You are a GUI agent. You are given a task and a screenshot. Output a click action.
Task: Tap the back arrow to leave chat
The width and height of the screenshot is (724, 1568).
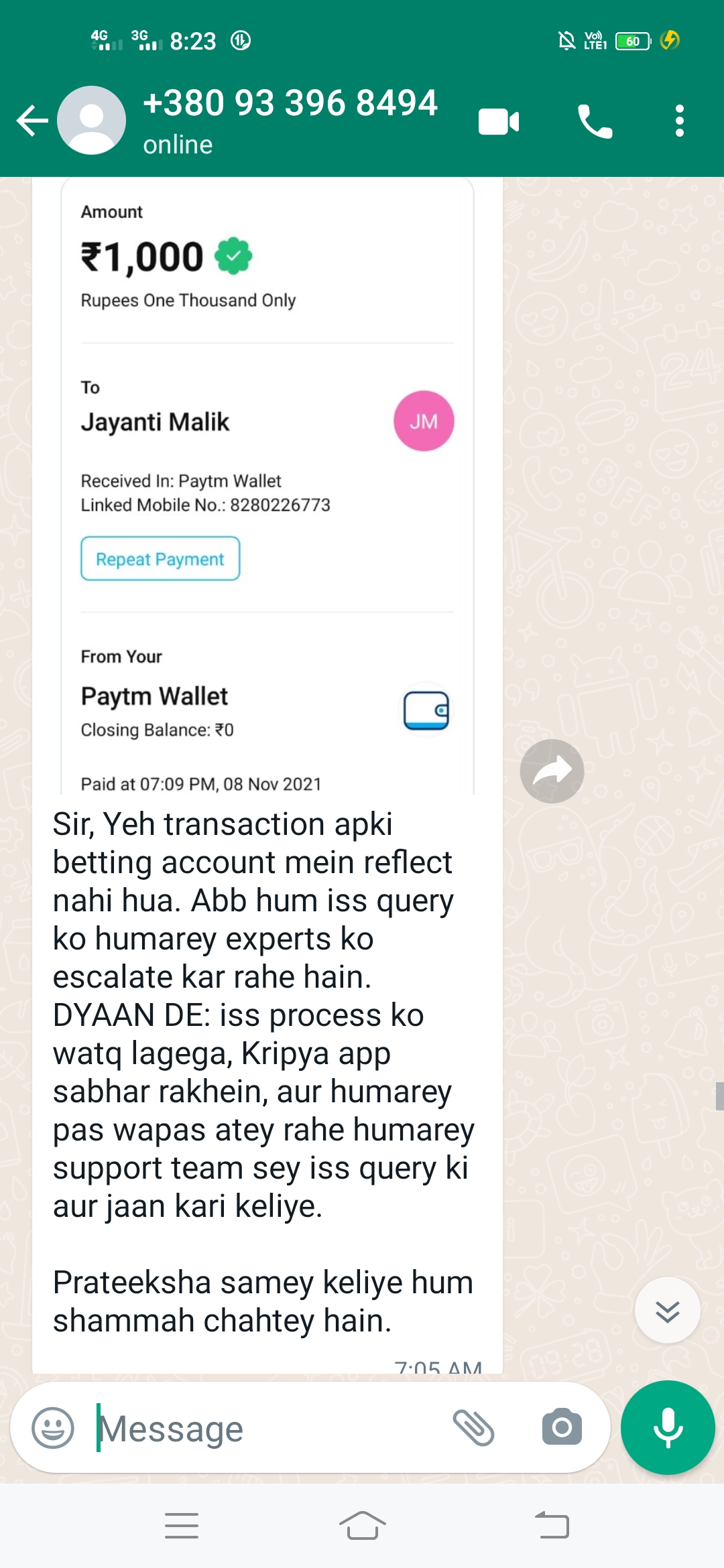point(32,121)
